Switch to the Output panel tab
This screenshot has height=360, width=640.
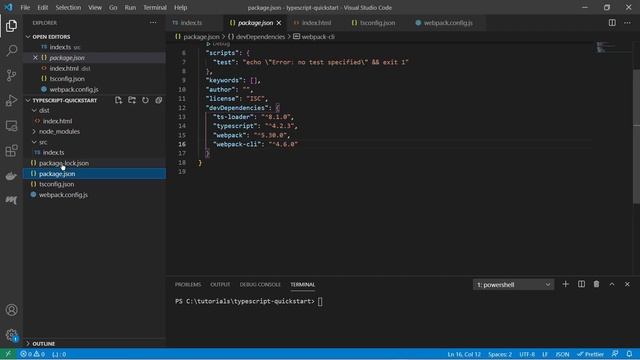(220, 284)
